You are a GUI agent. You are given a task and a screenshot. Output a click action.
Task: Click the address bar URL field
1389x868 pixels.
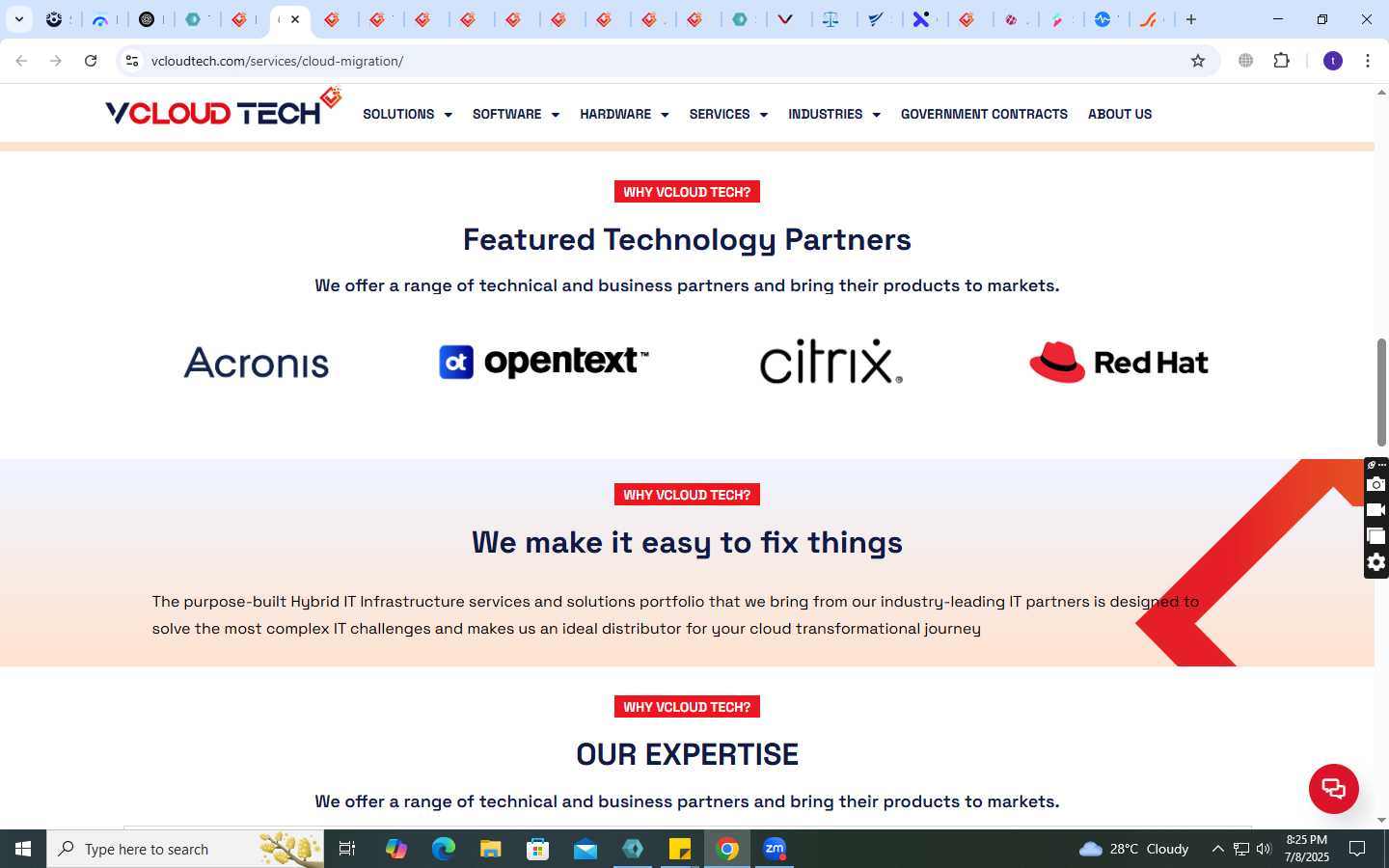click(x=666, y=61)
